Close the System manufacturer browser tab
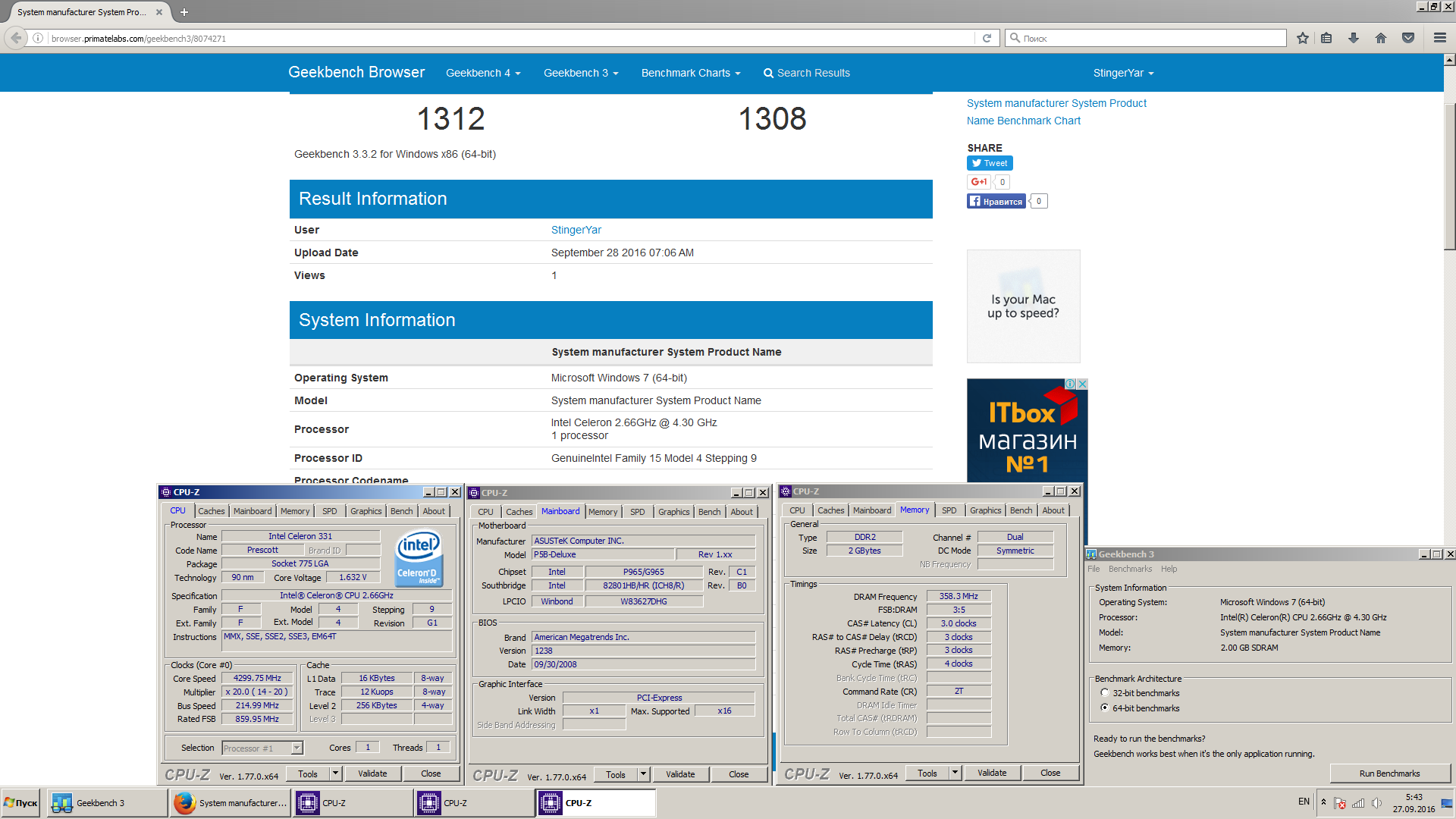 pos(159,12)
